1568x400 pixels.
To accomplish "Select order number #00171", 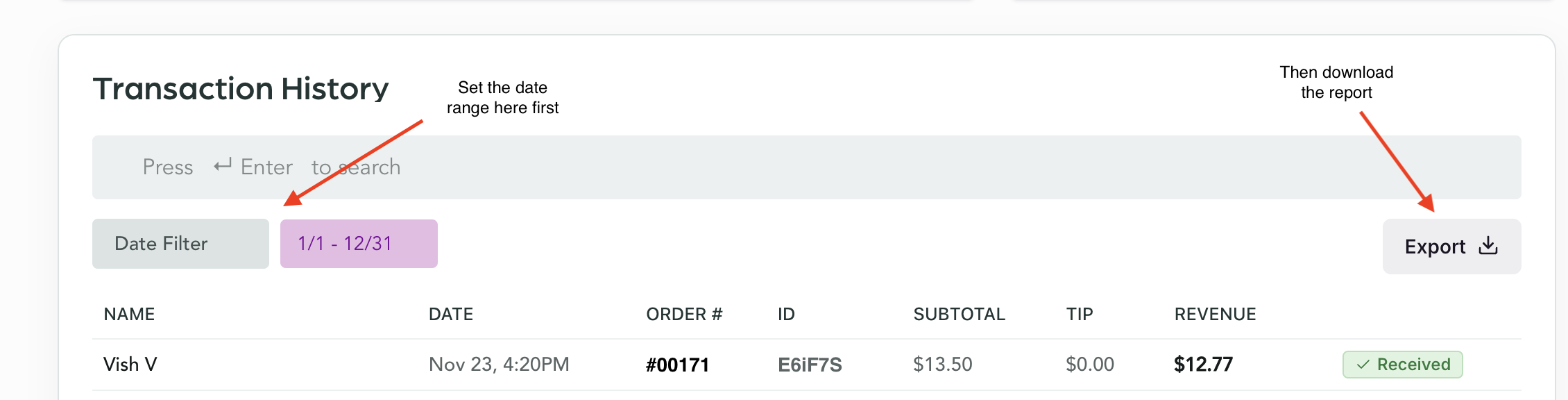I will pos(677,365).
